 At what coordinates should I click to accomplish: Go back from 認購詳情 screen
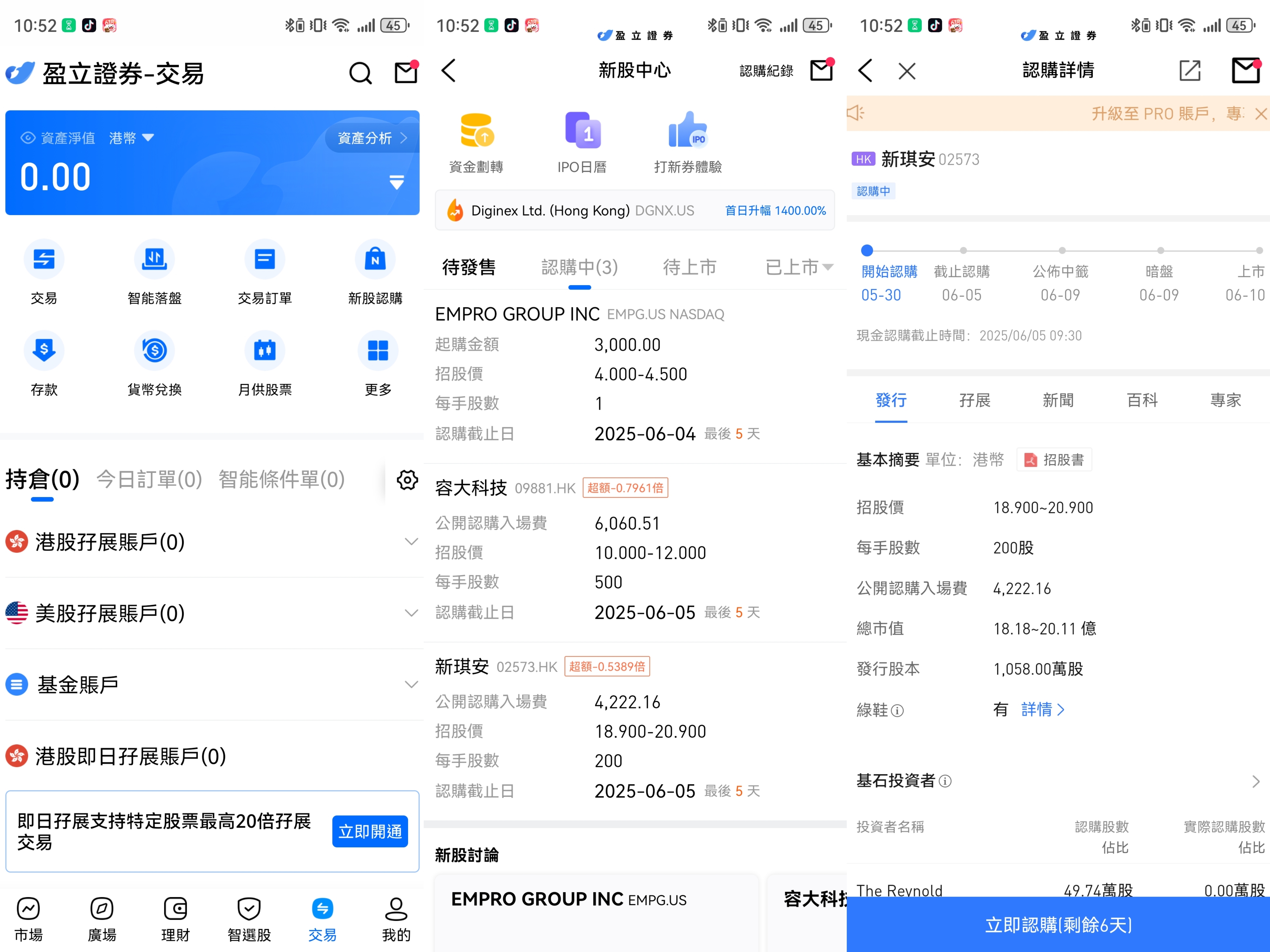click(x=865, y=71)
